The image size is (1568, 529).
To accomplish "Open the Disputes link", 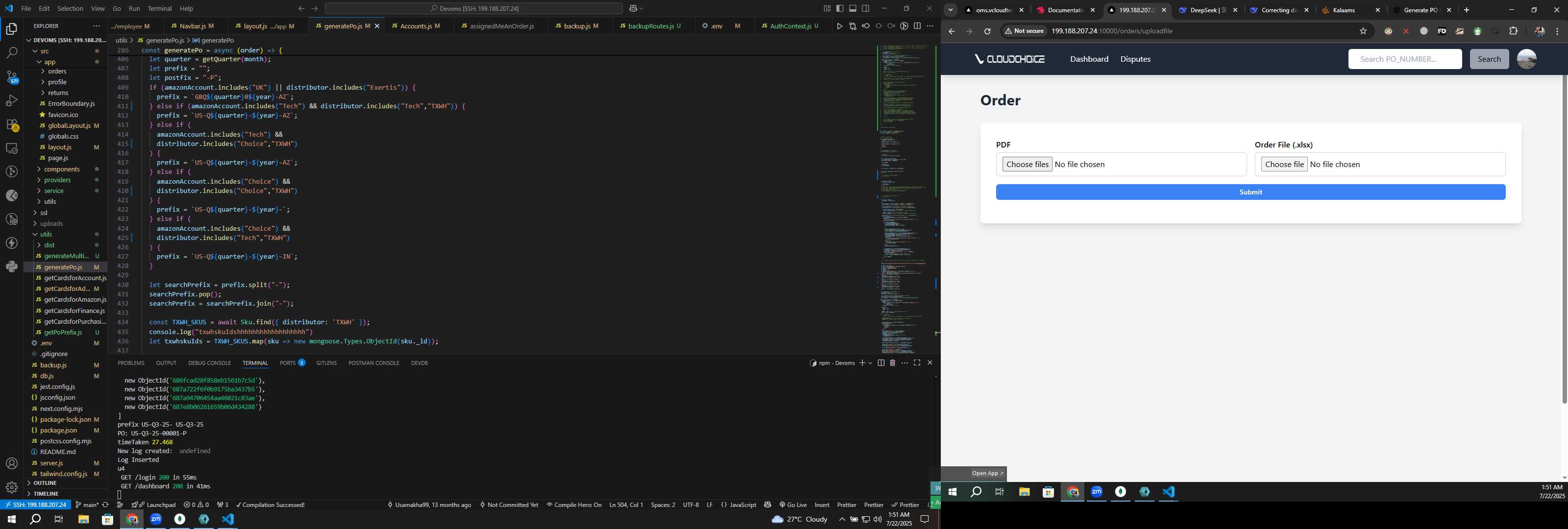I will (1135, 59).
